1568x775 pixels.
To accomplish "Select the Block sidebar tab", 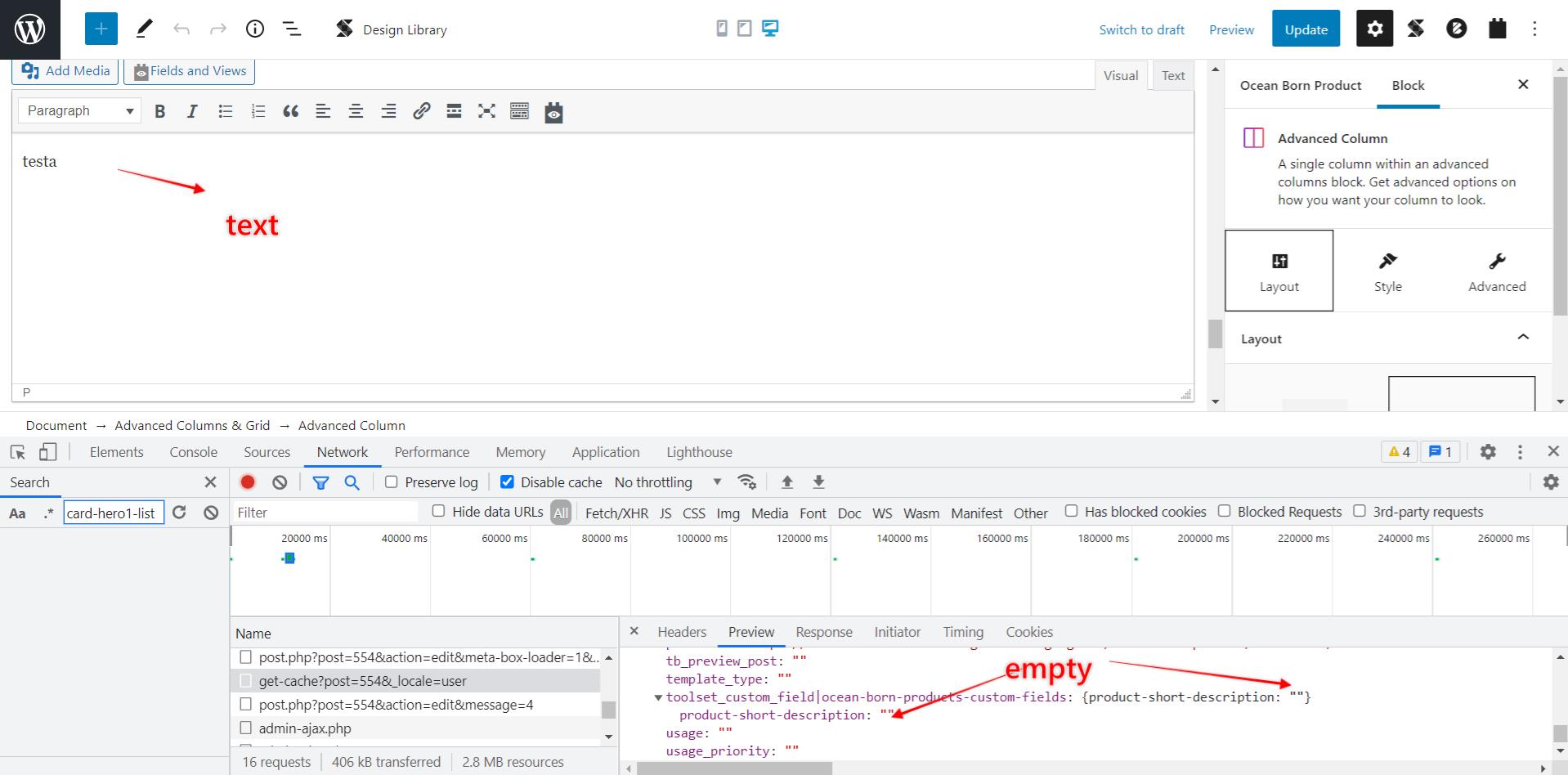I will click(x=1408, y=85).
